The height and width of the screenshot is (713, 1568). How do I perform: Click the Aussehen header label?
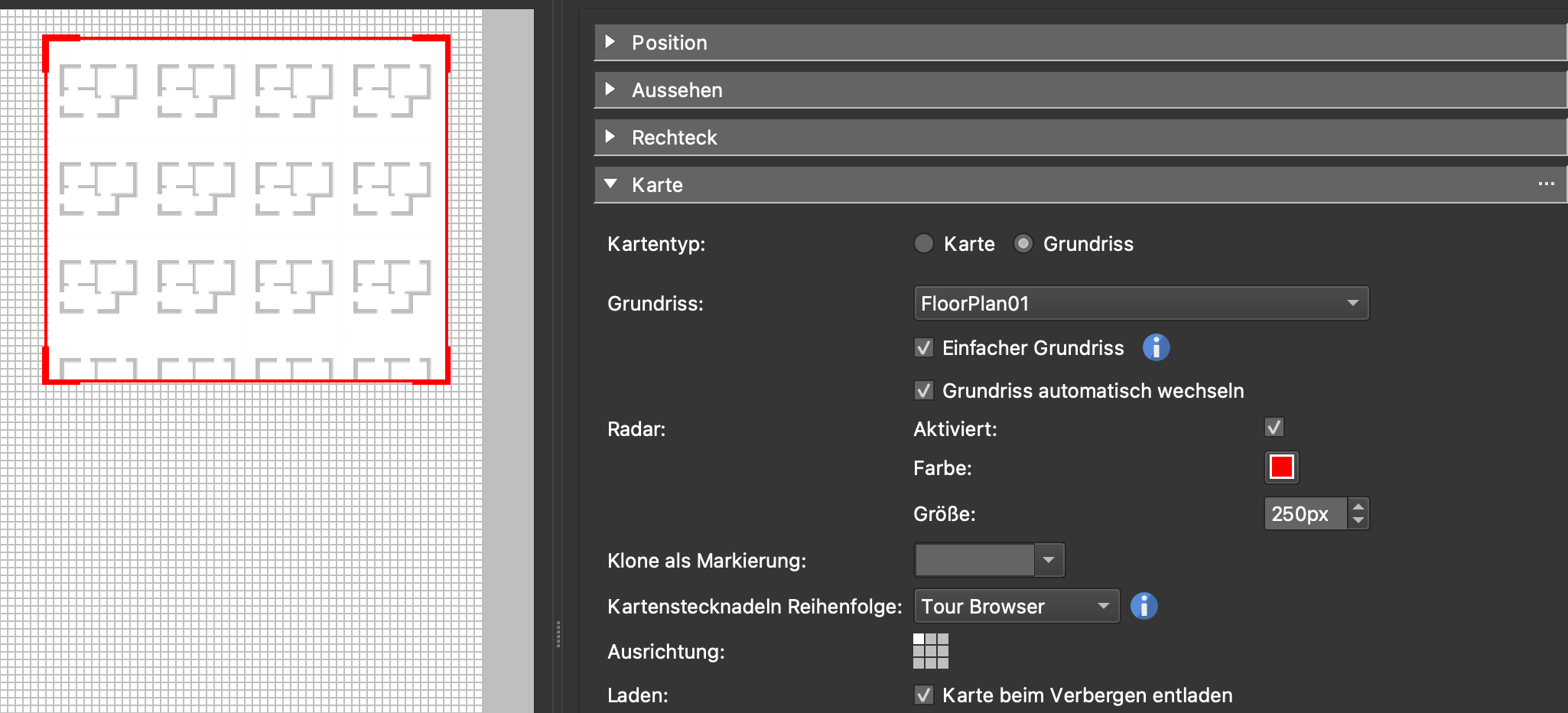pyautogui.click(x=677, y=90)
